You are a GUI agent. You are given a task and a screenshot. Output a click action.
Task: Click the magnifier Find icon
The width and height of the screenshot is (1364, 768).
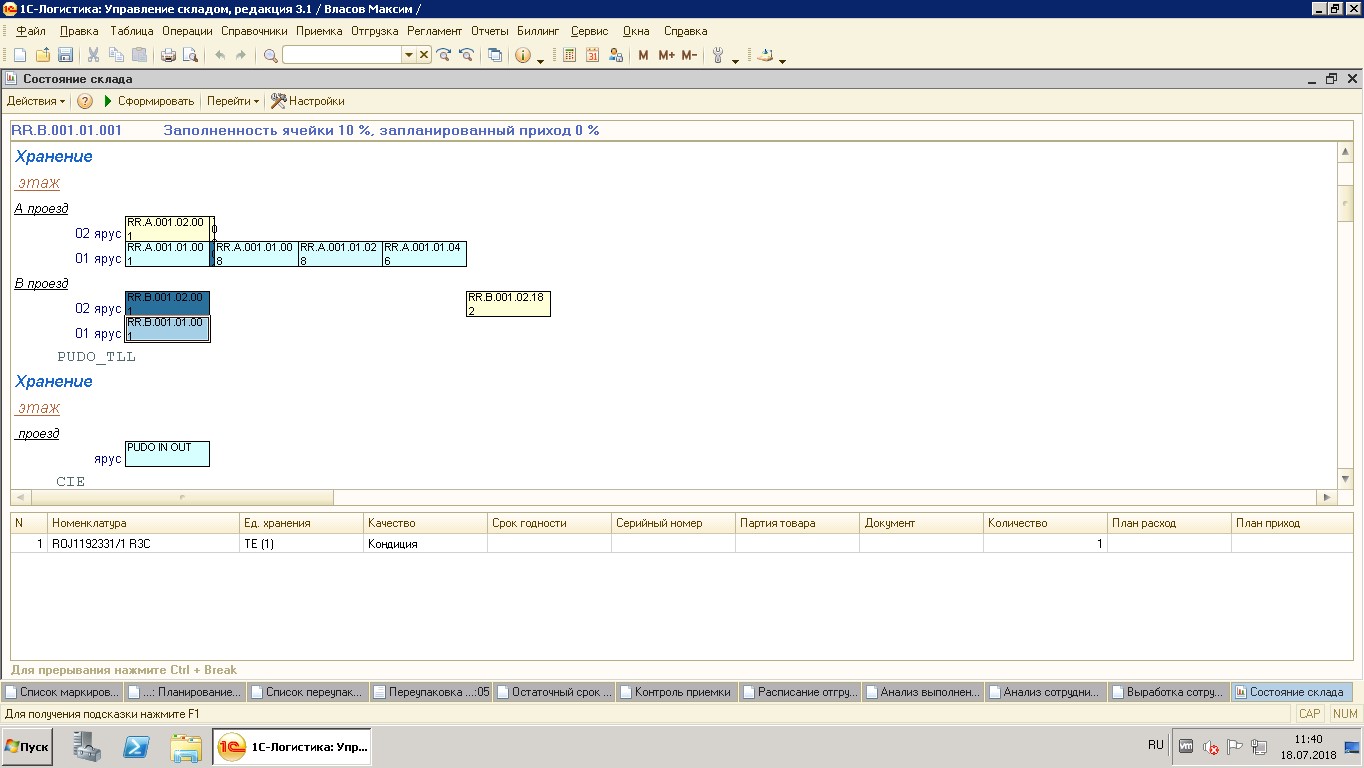(270, 55)
